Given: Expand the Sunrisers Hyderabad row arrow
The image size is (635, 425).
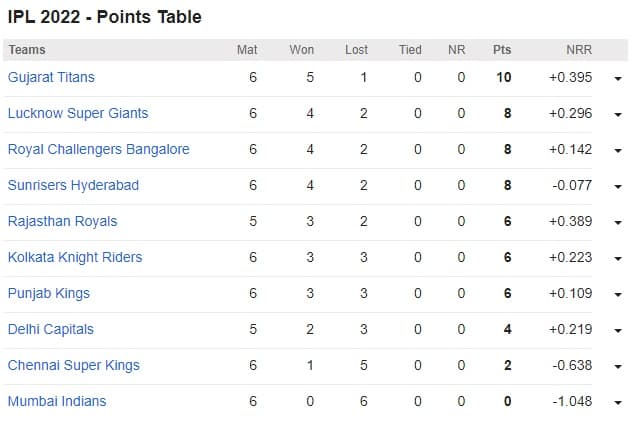Looking at the screenshot, I should pyautogui.click(x=618, y=187).
